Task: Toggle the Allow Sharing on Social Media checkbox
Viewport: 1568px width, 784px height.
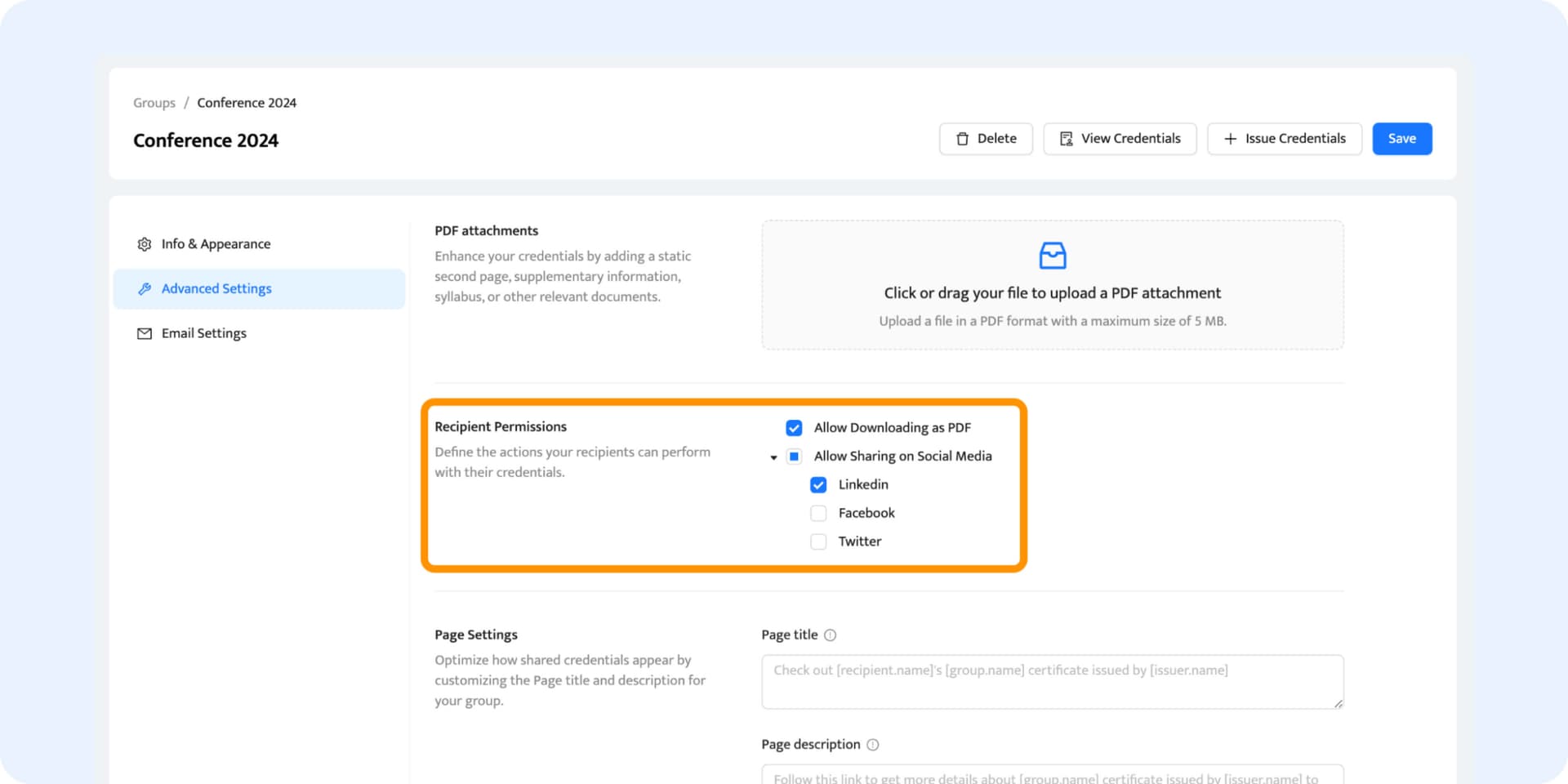Action: pos(794,457)
